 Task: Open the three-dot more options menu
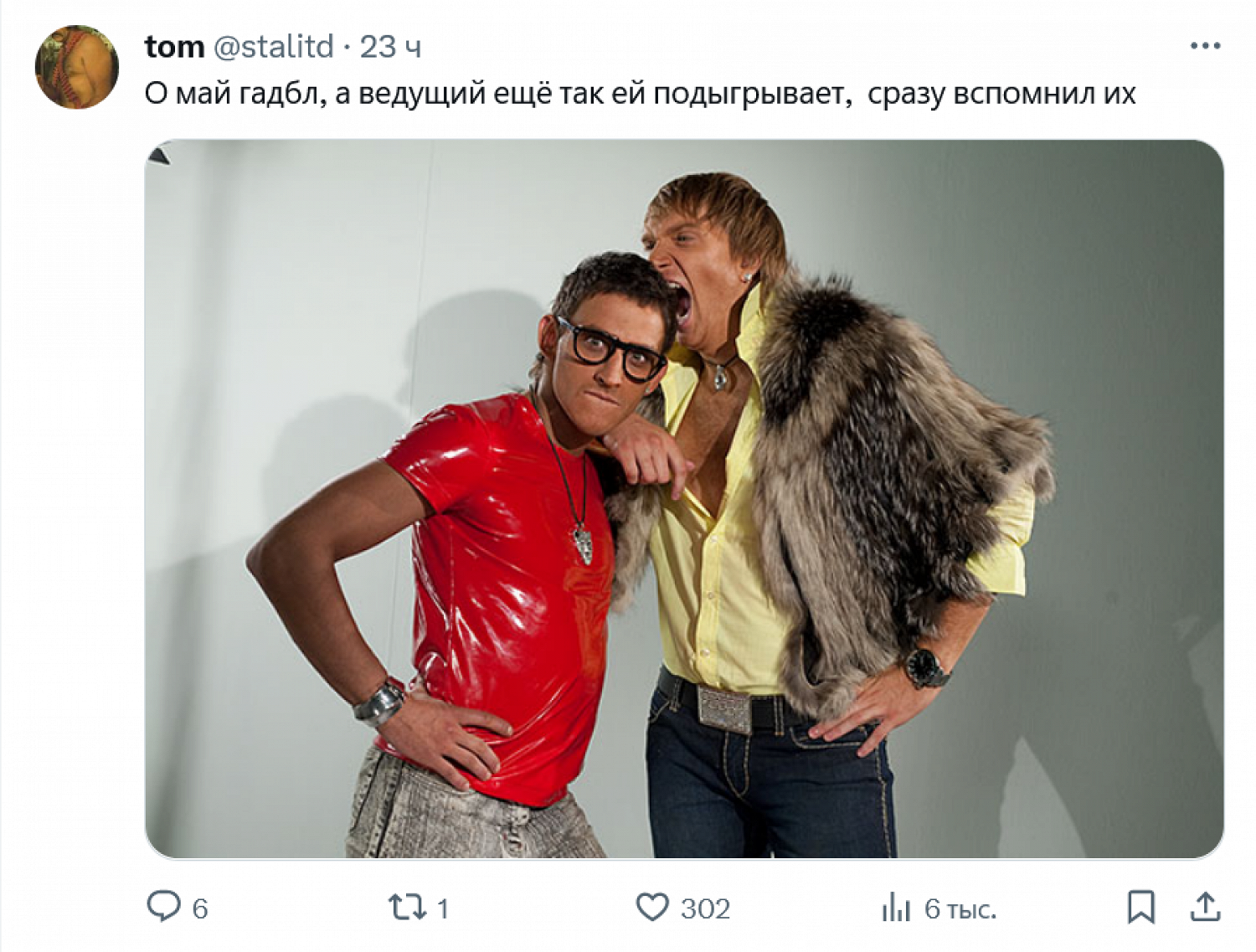tap(1205, 46)
